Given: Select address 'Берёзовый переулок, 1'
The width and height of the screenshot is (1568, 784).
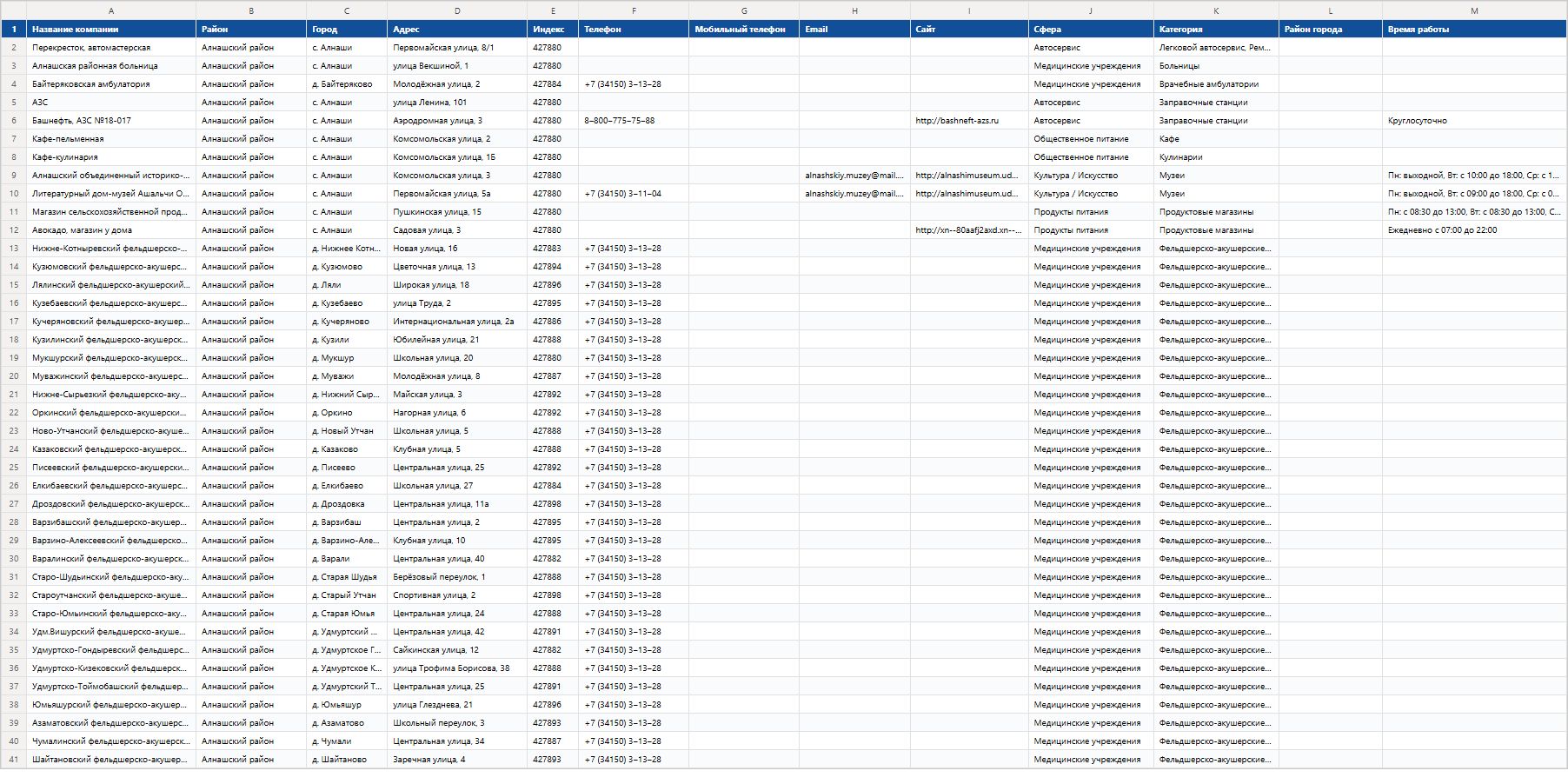Looking at the screenshot, I should pyautogui.click(x=457, y=577).
